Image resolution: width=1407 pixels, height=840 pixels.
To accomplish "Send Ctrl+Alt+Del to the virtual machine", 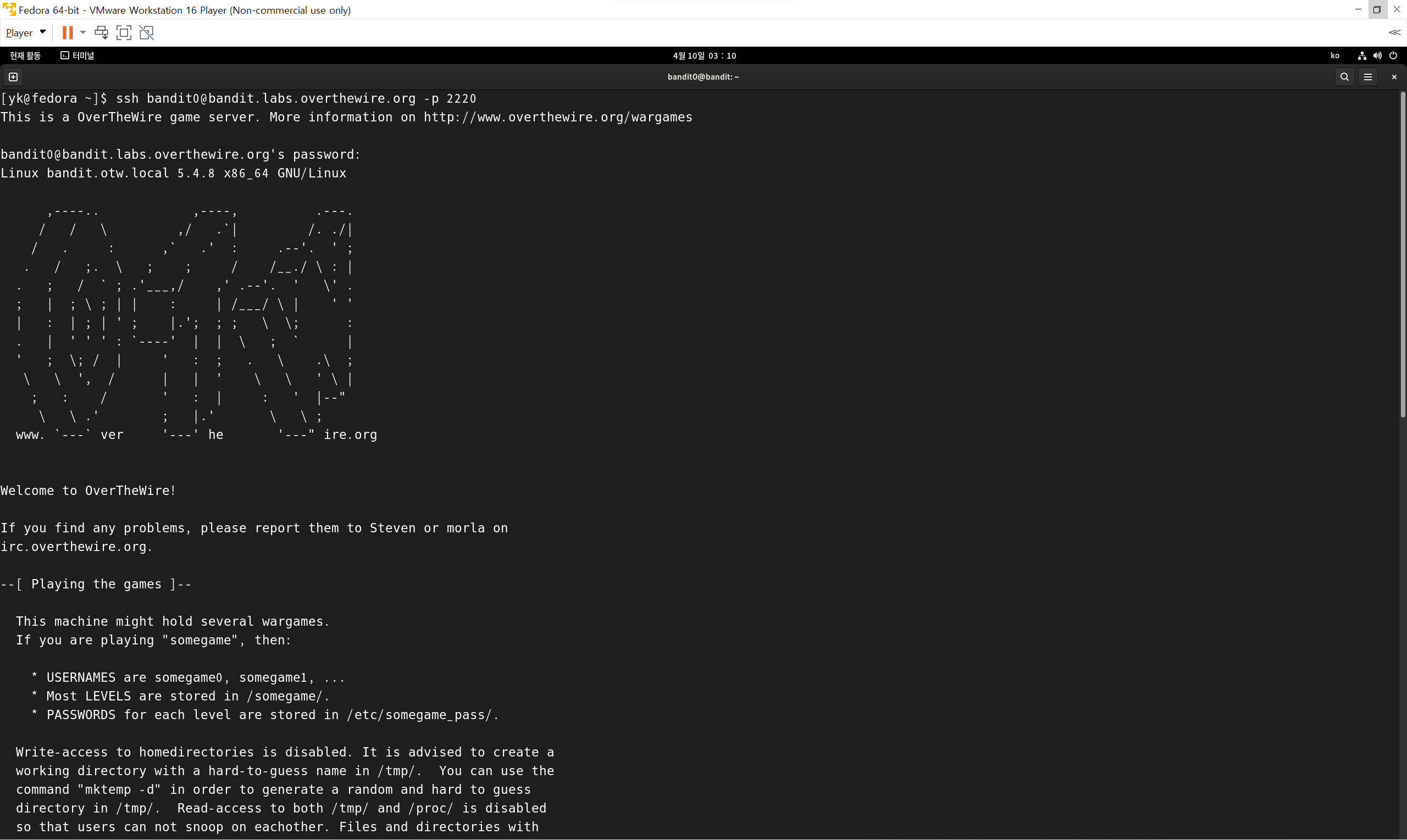I will (x=101, y=33).
